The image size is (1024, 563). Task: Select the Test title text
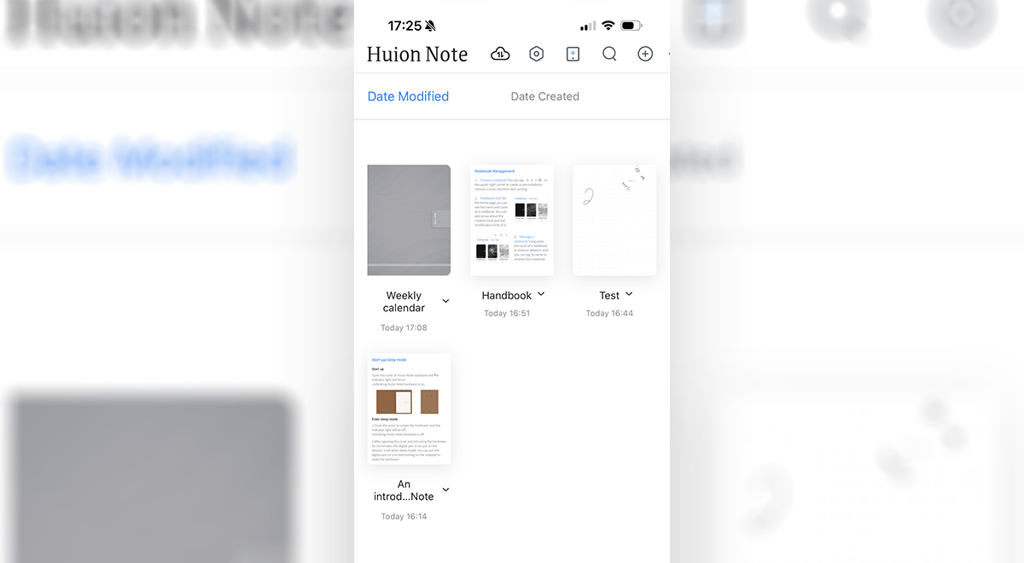tap(609, 296)
